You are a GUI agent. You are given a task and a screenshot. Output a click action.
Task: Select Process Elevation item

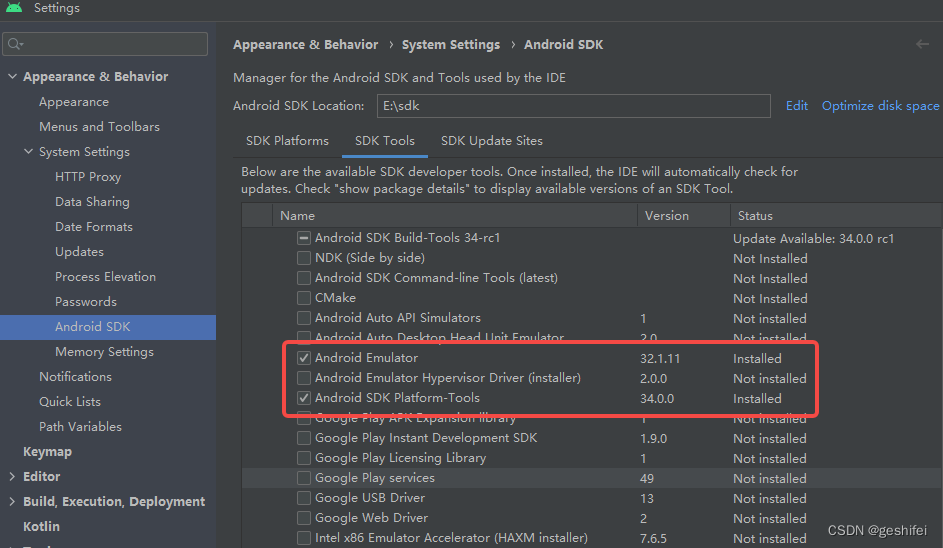(105, 277)
